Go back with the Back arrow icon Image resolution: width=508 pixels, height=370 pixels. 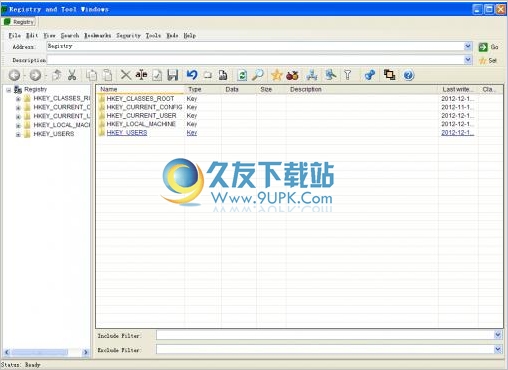pos(14,75)
